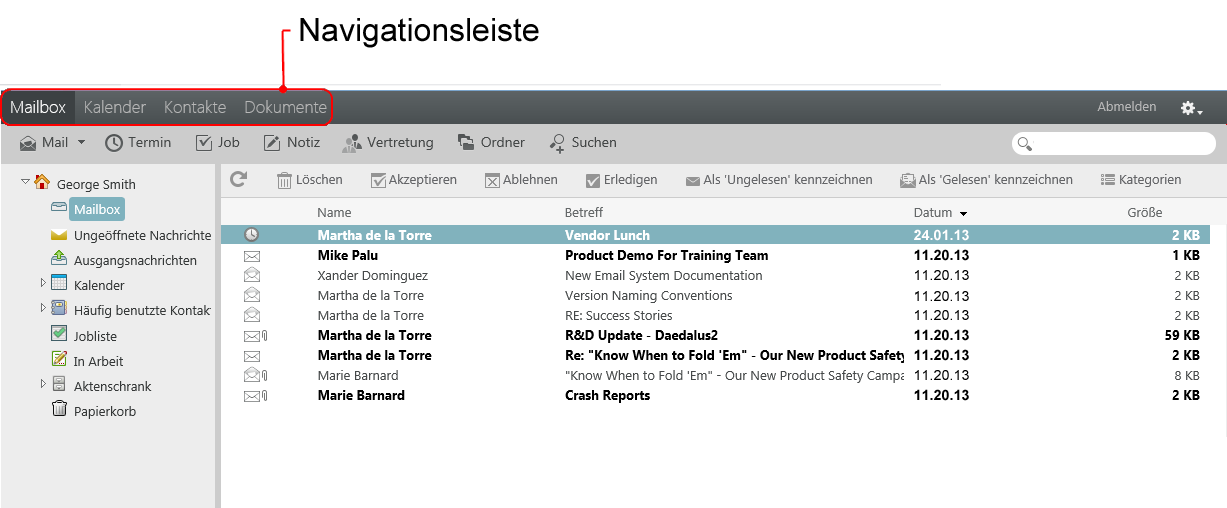Collapse the George Smith folder tree
Image resolution: width=1227 pixels, height=508 pixels.
[x=25, y=182]
